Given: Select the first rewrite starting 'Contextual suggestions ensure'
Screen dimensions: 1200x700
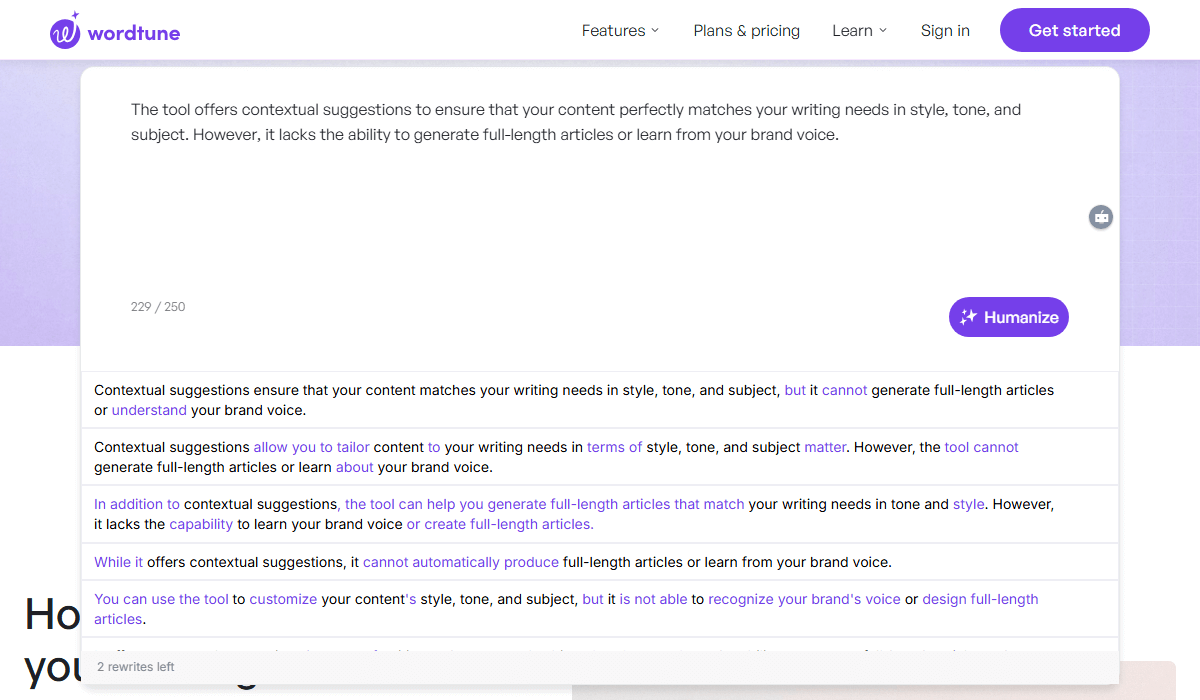Looking at the screenshot, I should pyautogui.click(x=574, y=400).
